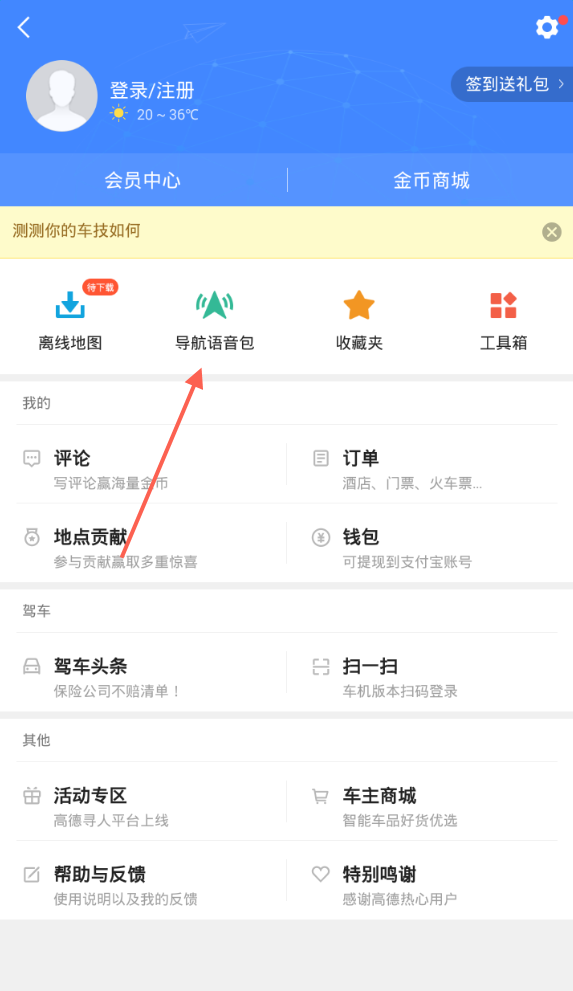Image resolution: width=573 pixels, height=991 pixels.
Task: Tap 钱包 yen coin icon
Action: 321,537
